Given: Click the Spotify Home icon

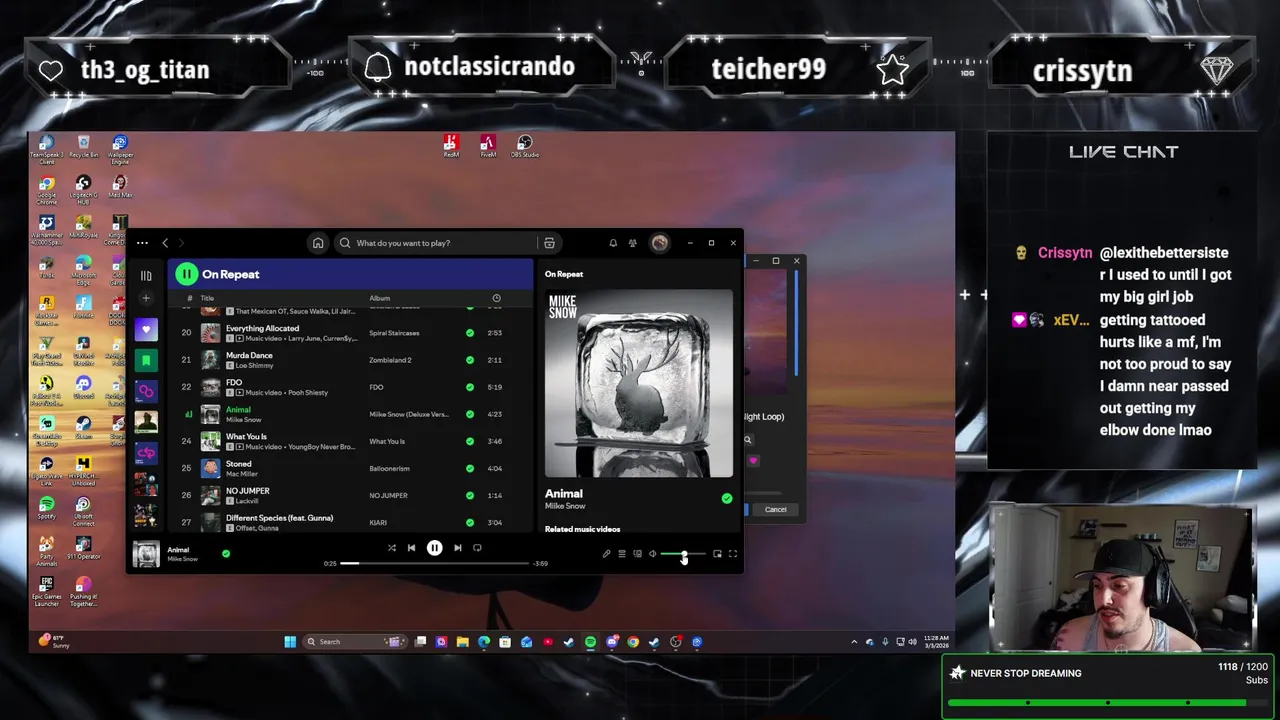Looking at the screenshot, I should [318, 243].
